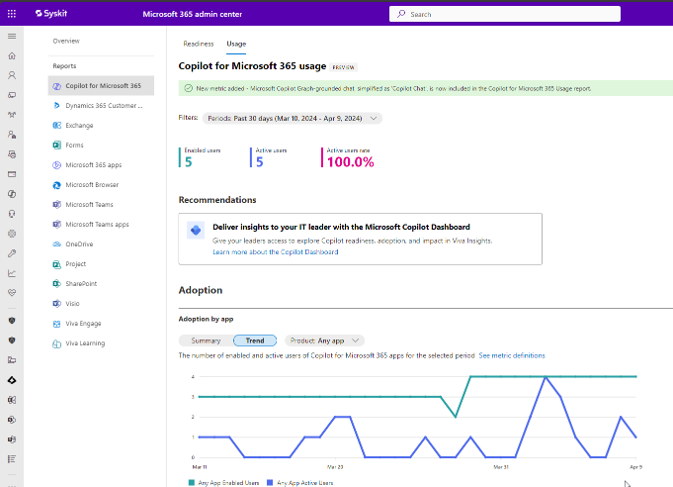Image resolution: width=673 pixels, height=487 pixels.
Task: Open the See metric definitions link
Action: click(x=512, y=355)
